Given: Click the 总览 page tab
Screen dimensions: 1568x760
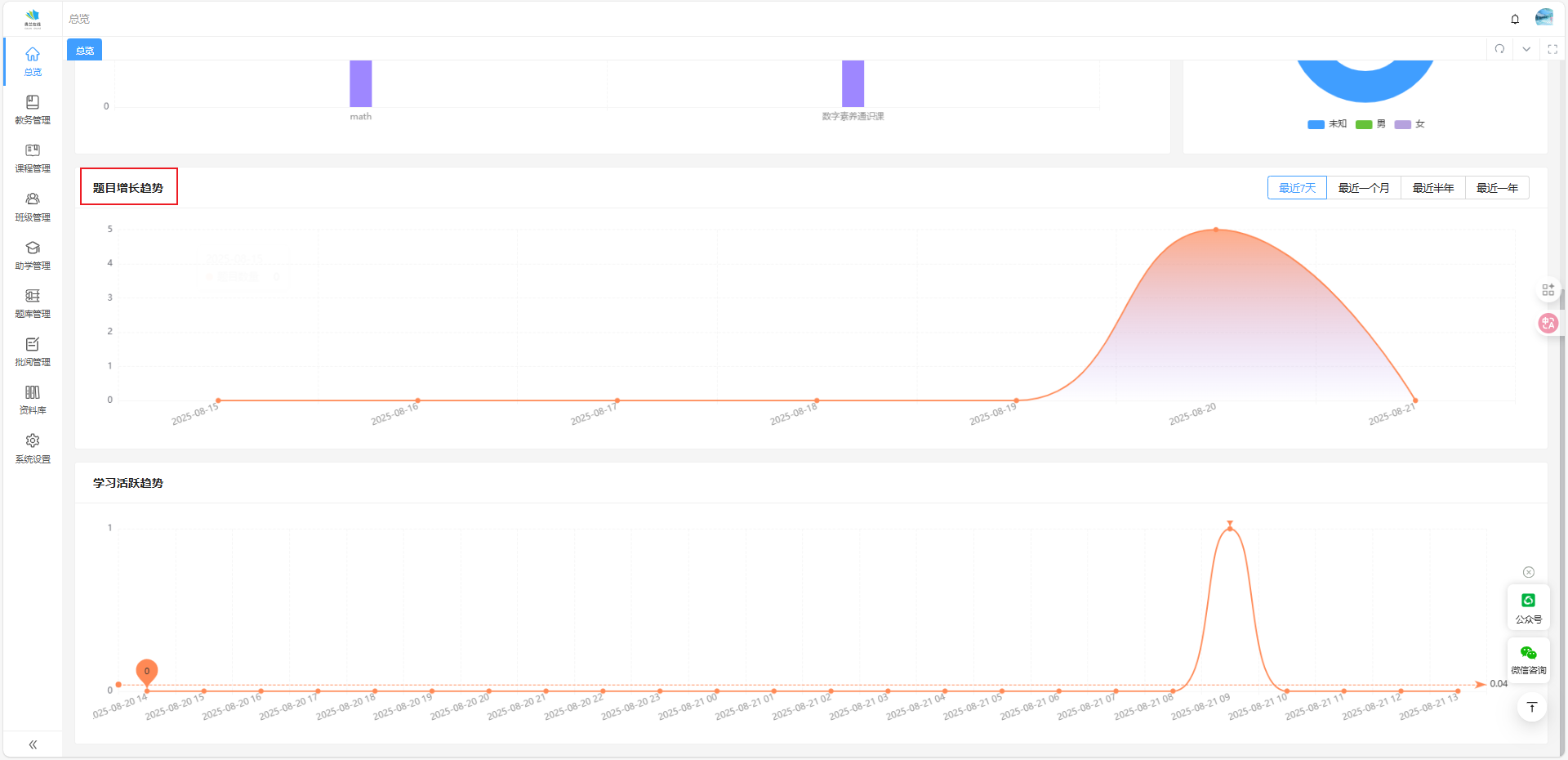Looking at the screenshot, I should point(84,51).
